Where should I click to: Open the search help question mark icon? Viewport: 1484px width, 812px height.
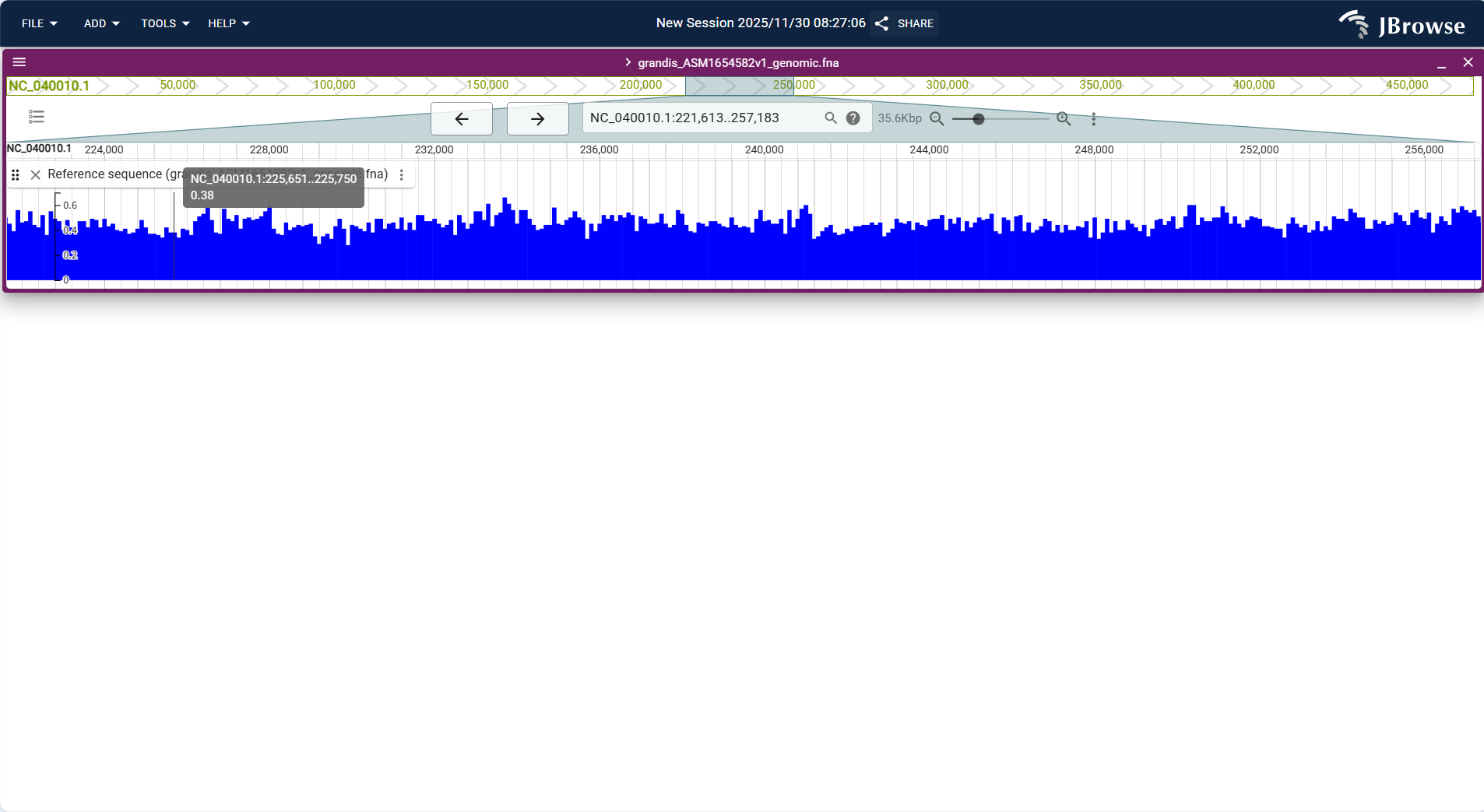point(852,118)
